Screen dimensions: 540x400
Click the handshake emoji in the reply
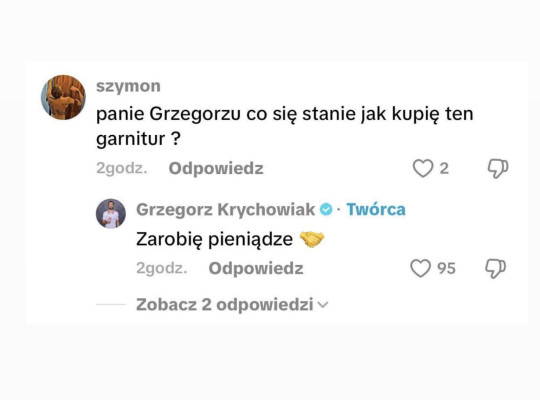tap(312, 239)
